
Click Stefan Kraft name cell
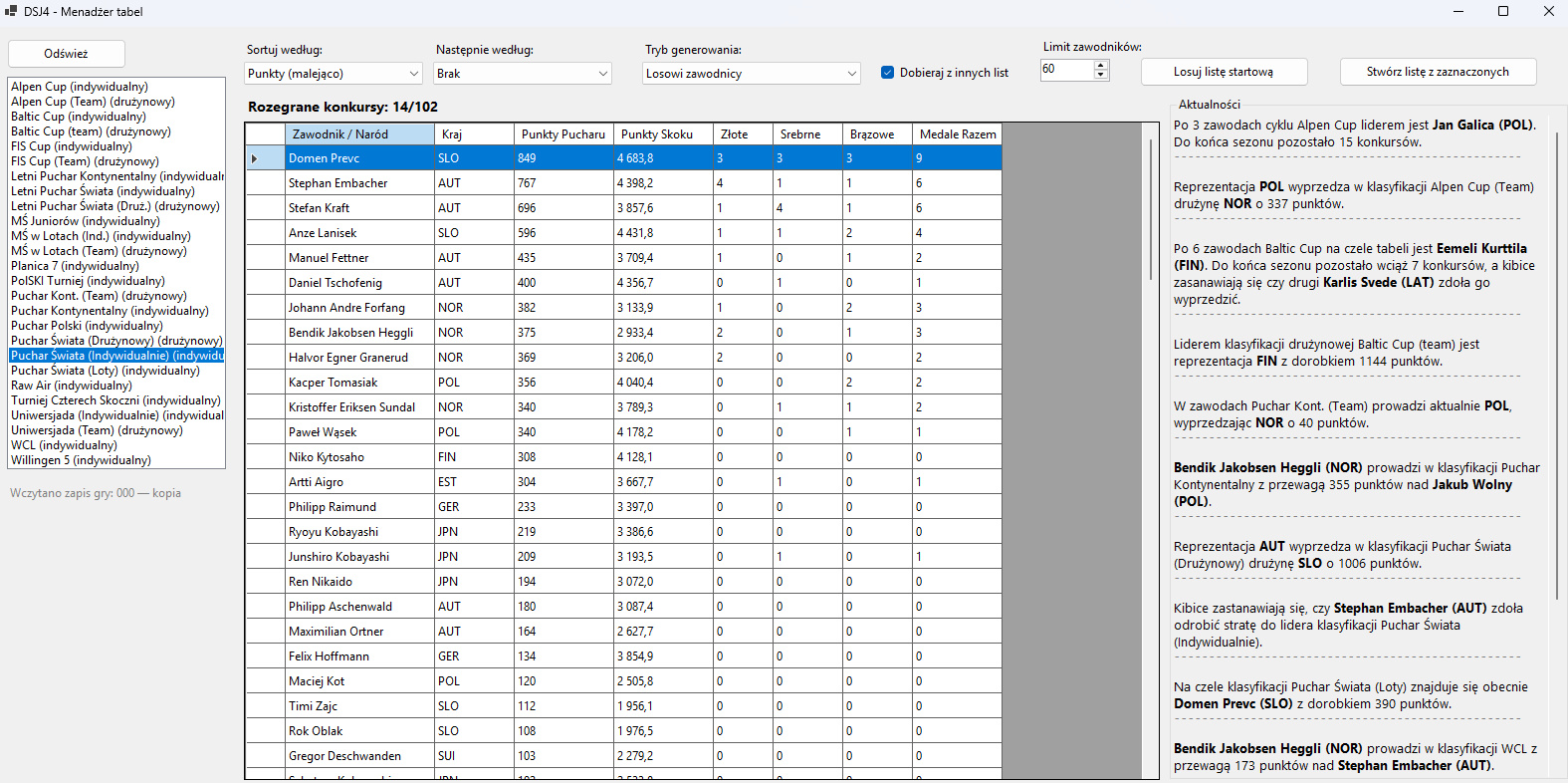tap(359, 208)
